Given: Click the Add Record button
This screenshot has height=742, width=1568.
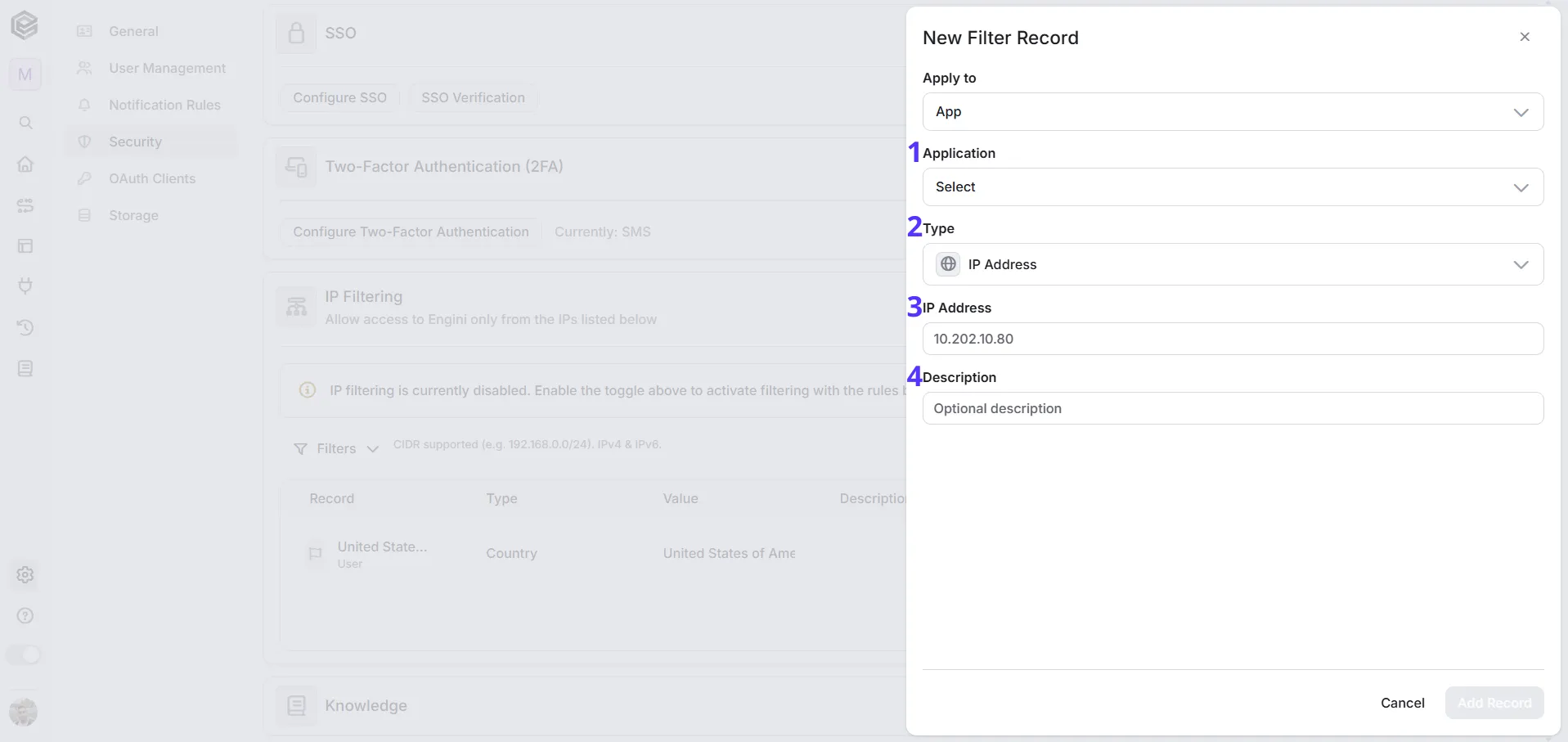Looking at the screenshot, I should point(1494,703).
